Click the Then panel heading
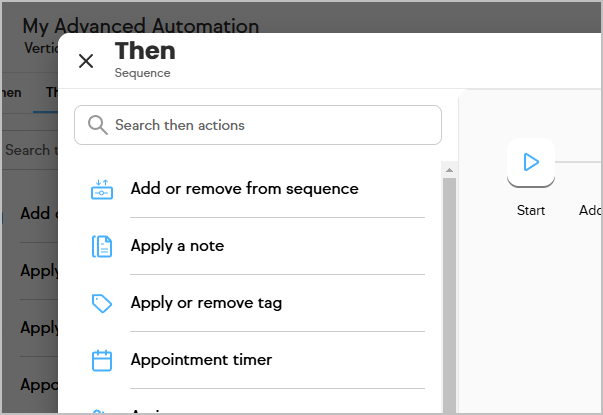The width and height of the screenshot is (603, 415). [145, 51]
